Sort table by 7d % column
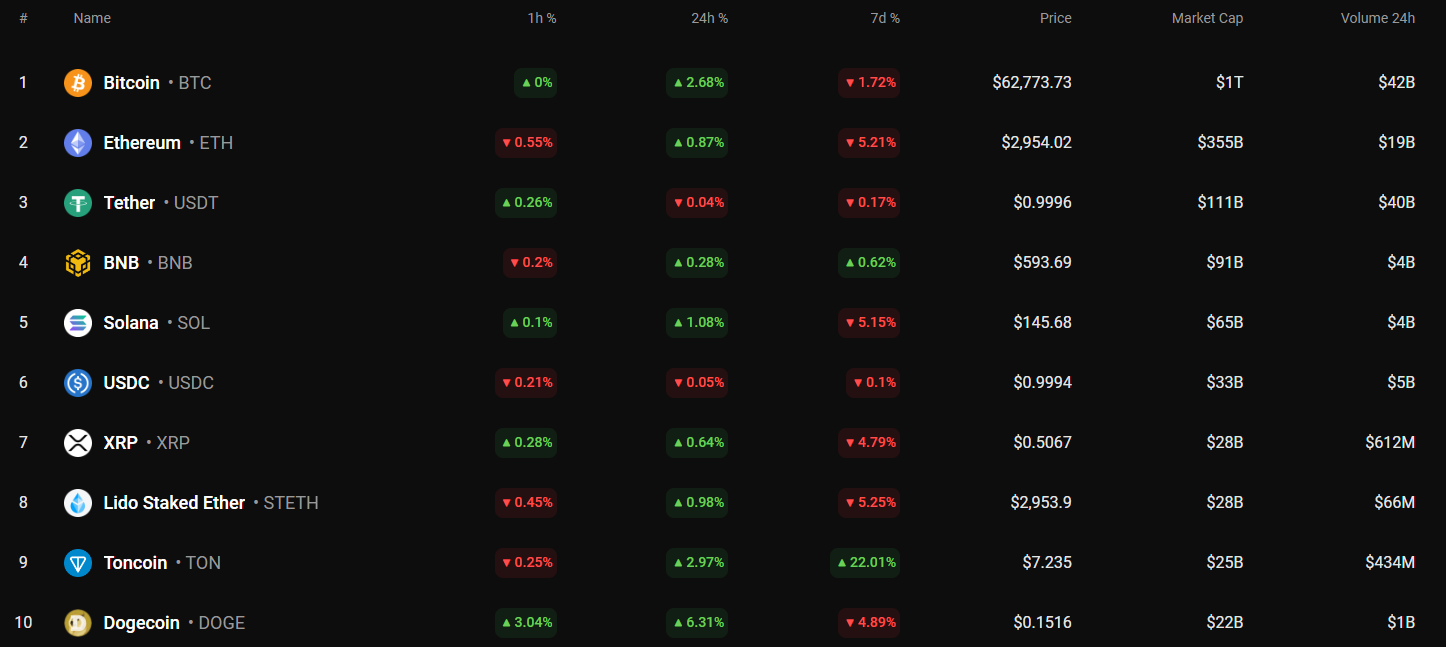 coord(884,18)
